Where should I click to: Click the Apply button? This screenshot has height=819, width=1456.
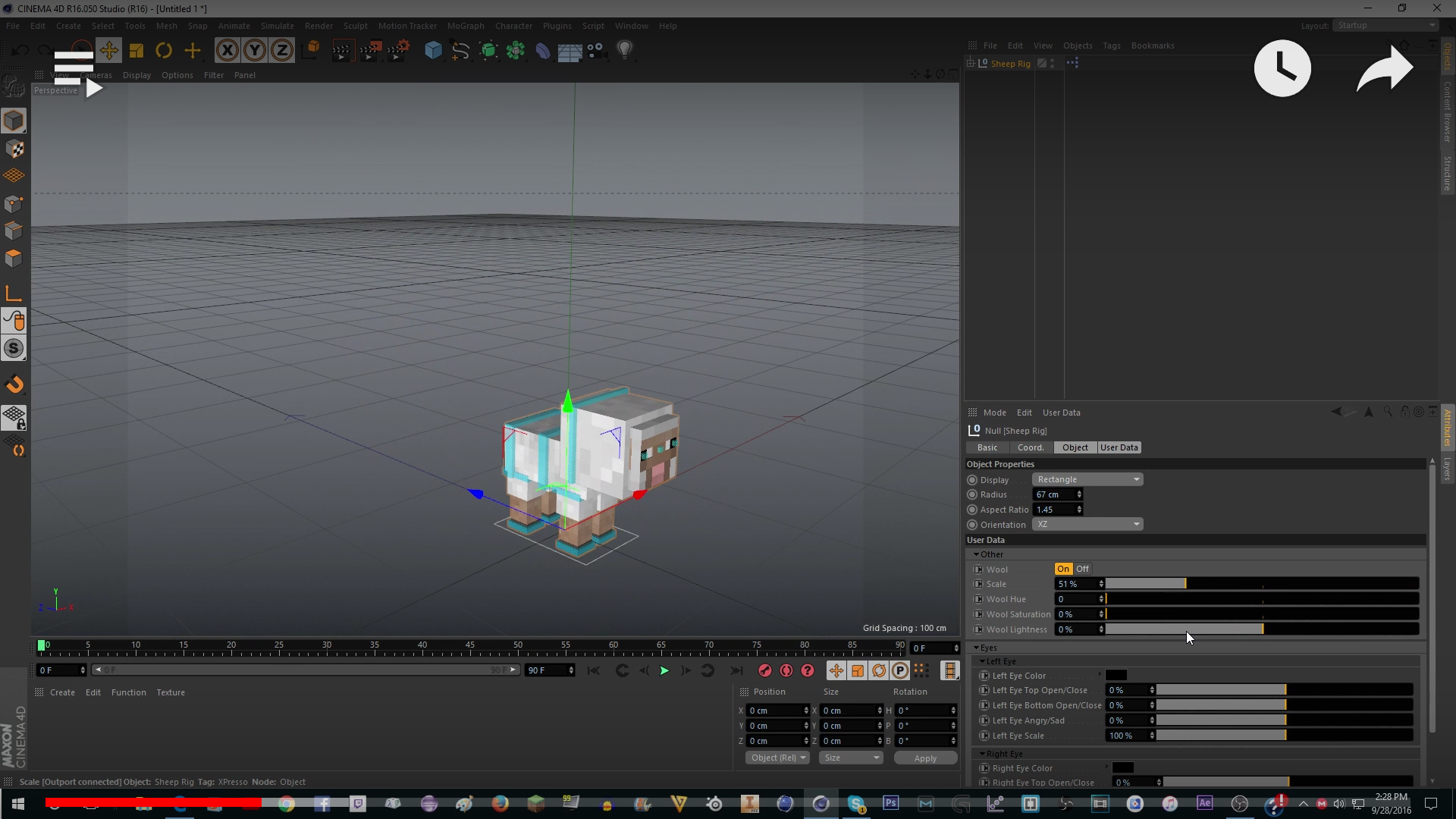pyautogui.click(x=925, y=758)
